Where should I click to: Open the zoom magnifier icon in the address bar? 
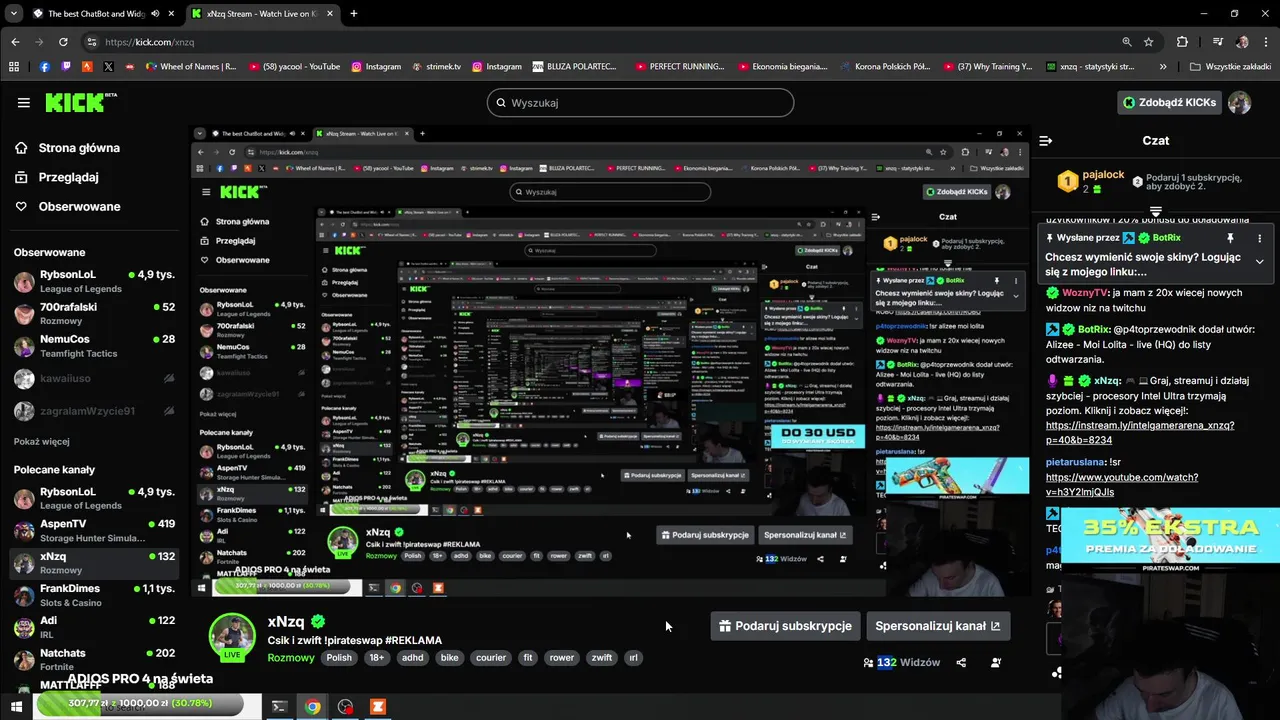[x=1126, y=42]
